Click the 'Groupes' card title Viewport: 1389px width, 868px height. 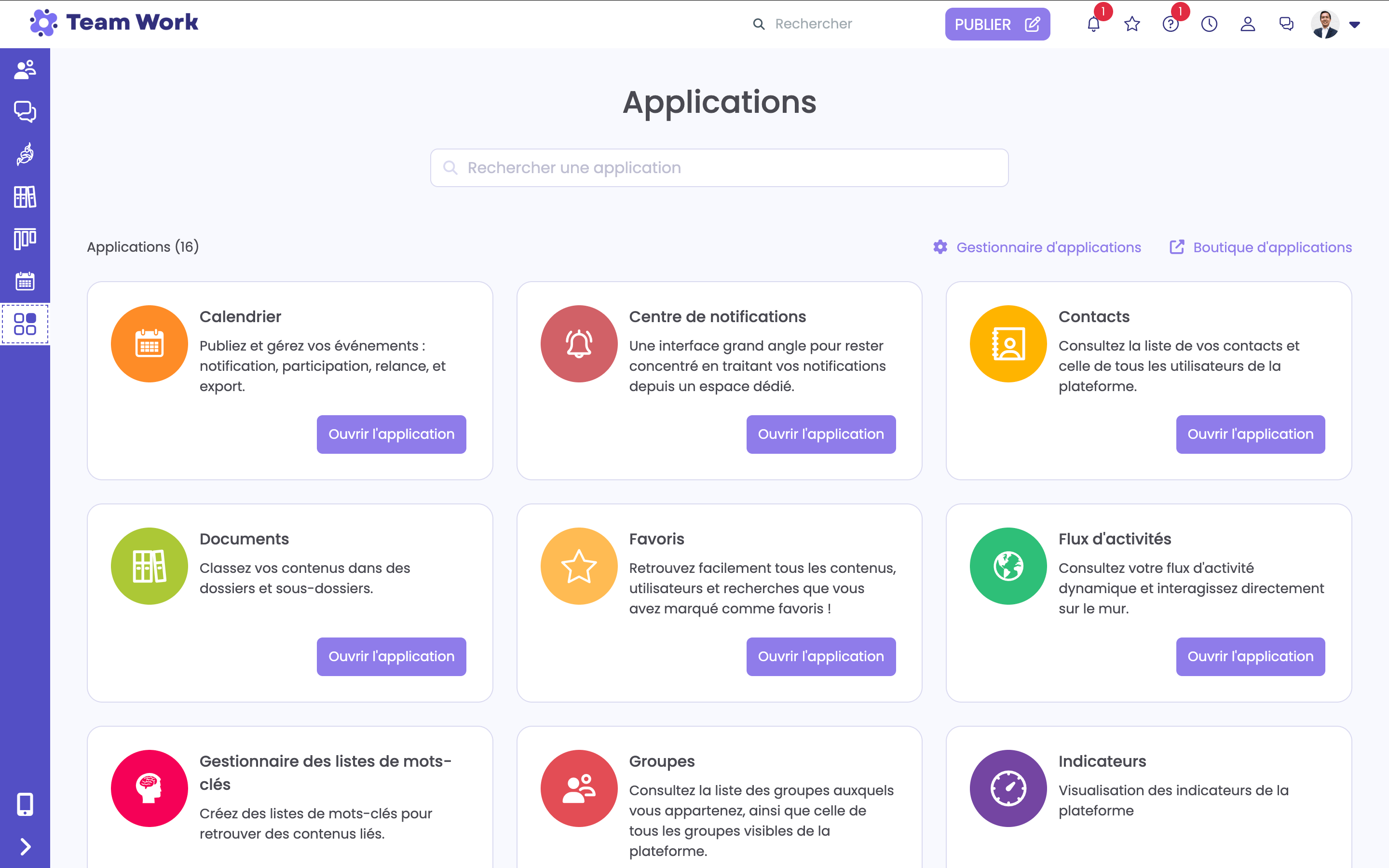point(662,761)
